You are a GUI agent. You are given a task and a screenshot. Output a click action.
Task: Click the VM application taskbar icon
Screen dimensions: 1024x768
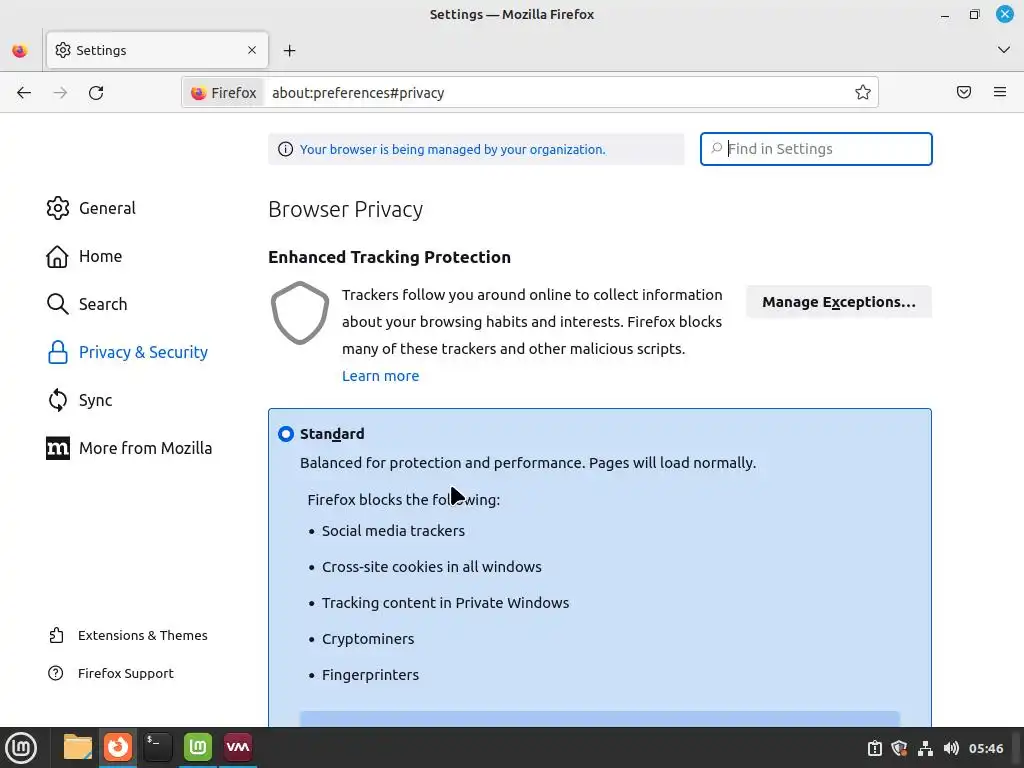coord(238,748)
